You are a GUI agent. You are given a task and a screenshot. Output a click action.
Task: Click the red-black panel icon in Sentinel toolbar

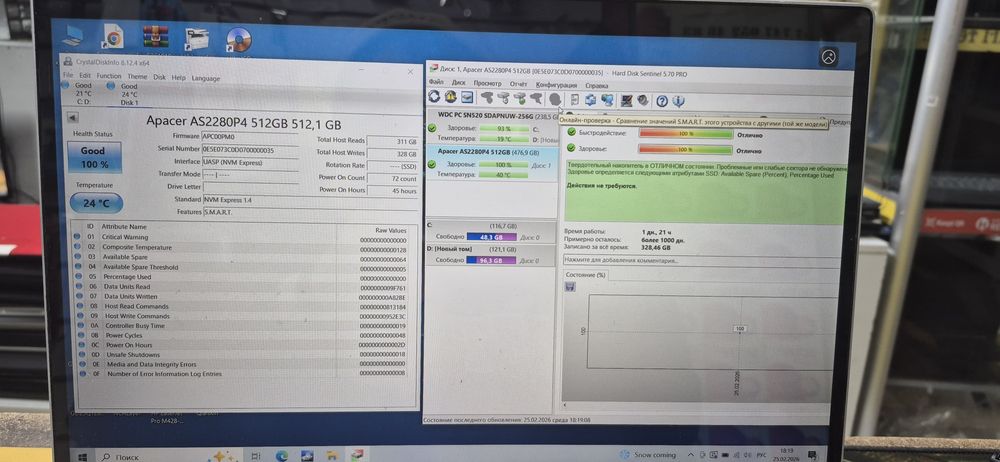(x=627, y=100)
